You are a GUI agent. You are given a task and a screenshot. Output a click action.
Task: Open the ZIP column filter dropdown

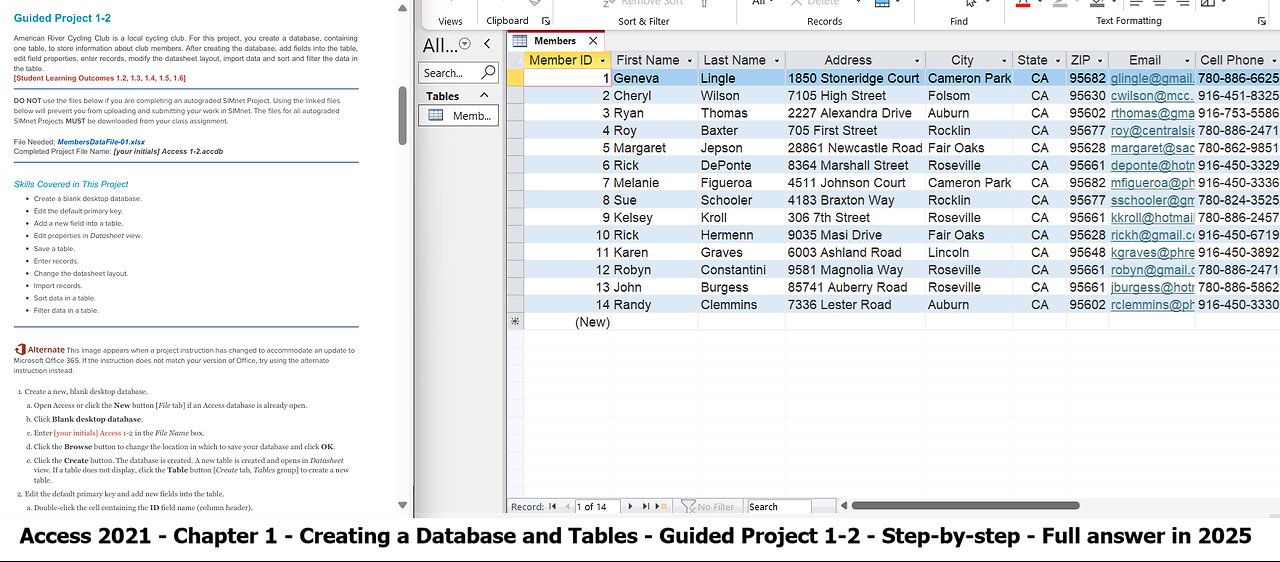pyautogui.click(x=1099, y=60)
